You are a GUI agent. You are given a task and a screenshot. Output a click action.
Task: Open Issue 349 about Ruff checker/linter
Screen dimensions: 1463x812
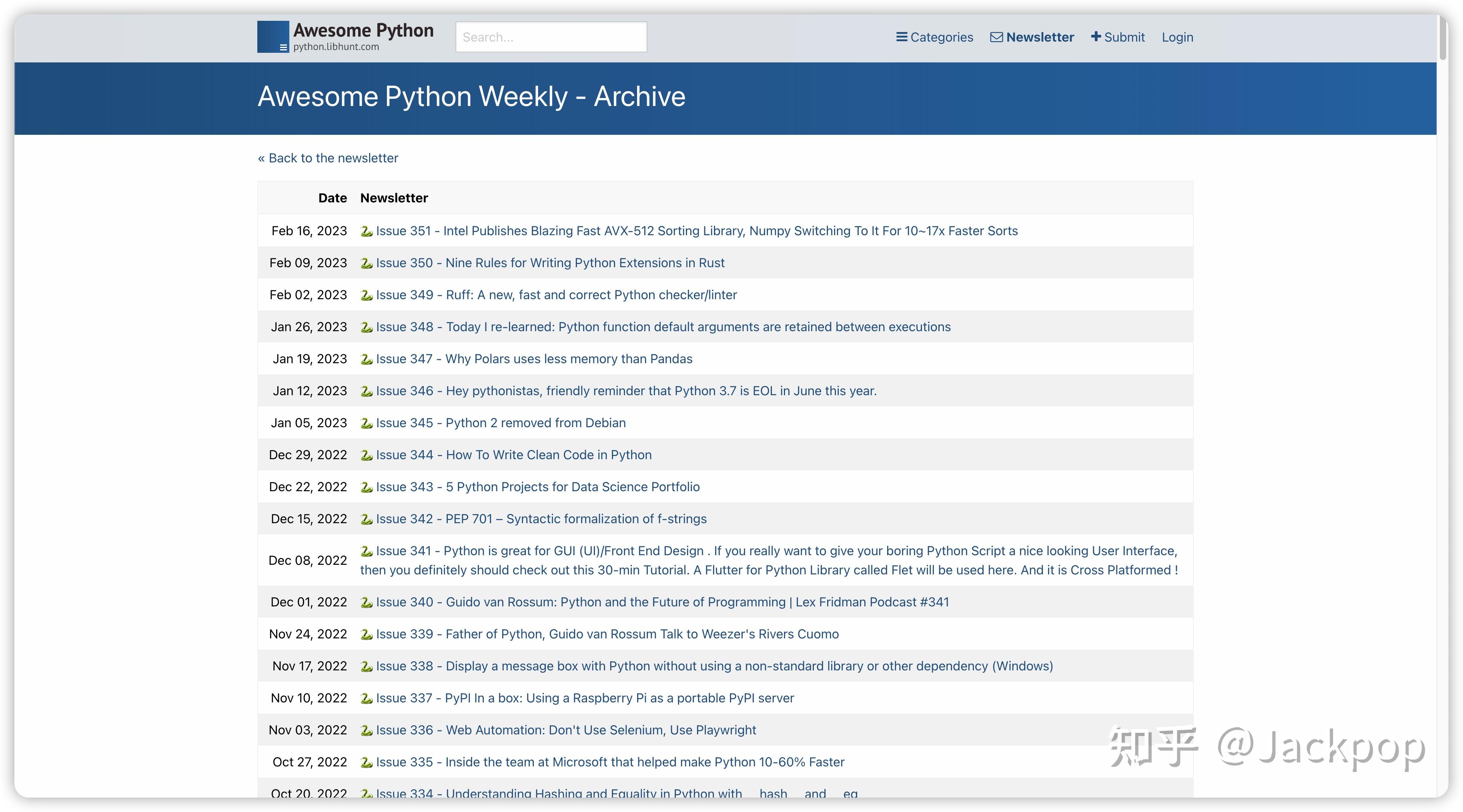556,295
